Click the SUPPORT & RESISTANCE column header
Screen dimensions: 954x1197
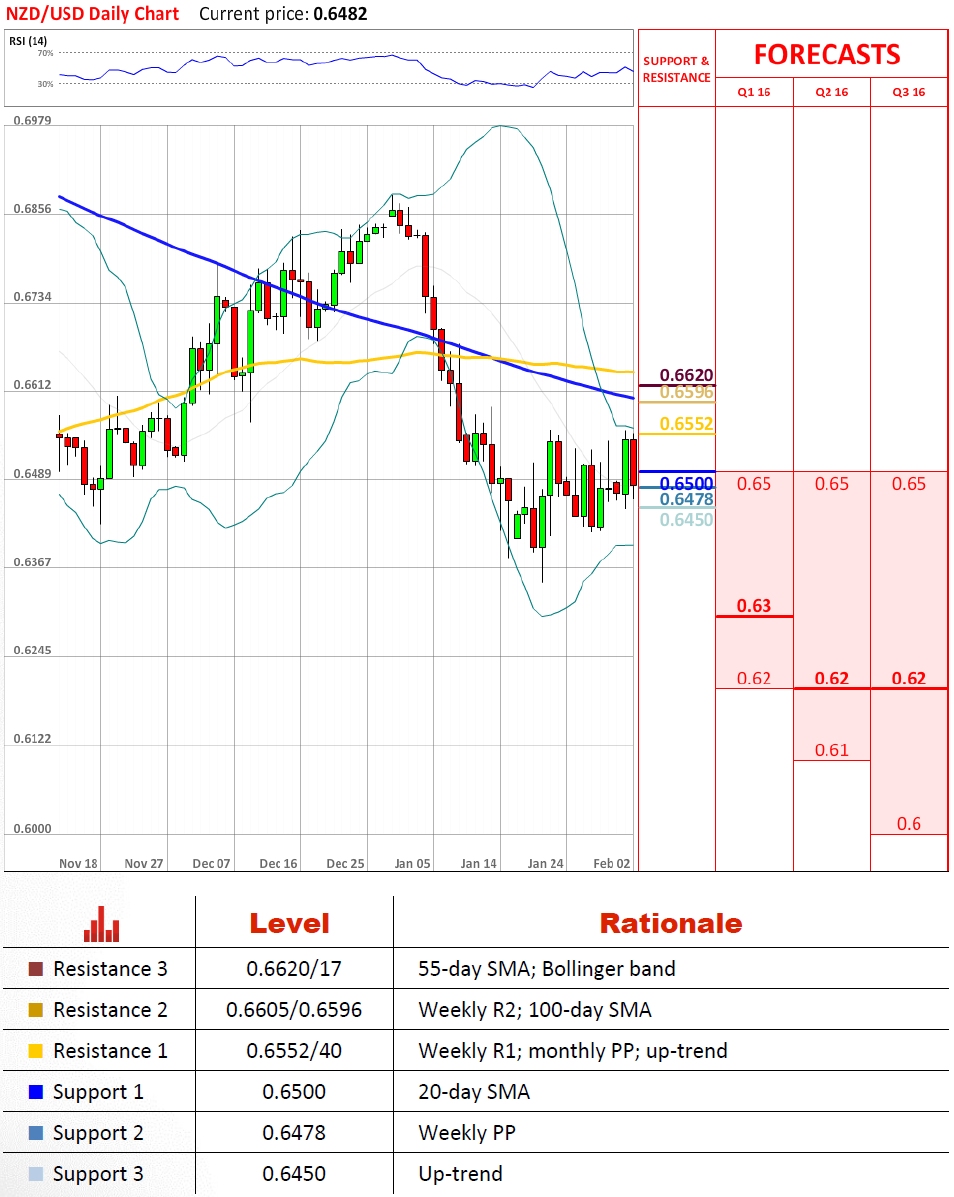pos(676,69)
